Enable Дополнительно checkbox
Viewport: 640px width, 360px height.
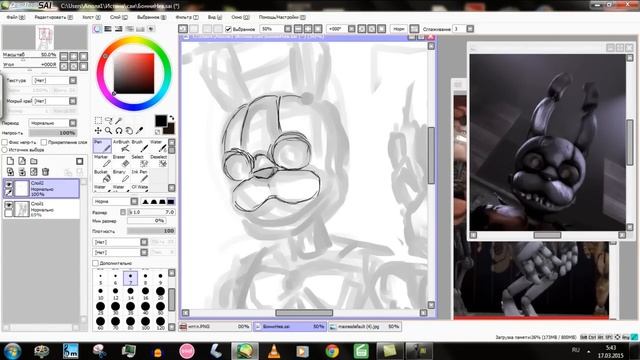tap(96, 263)
